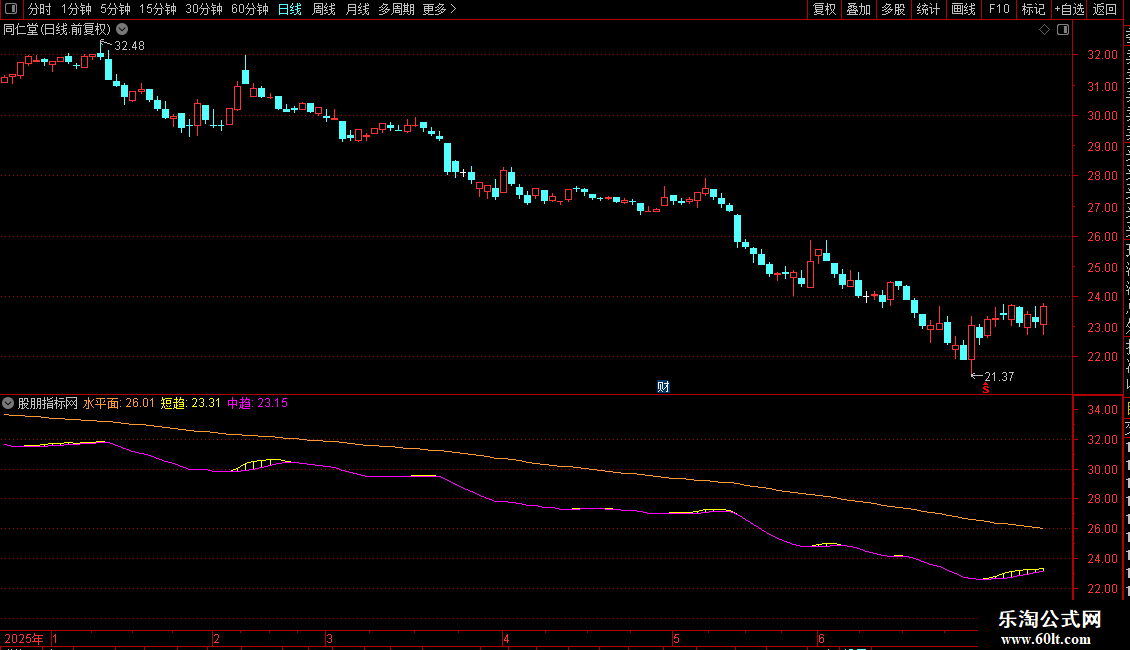Click the 股朋指标网 indicator name
Screen dimensions: 1130x650
[x=48, y=404]
